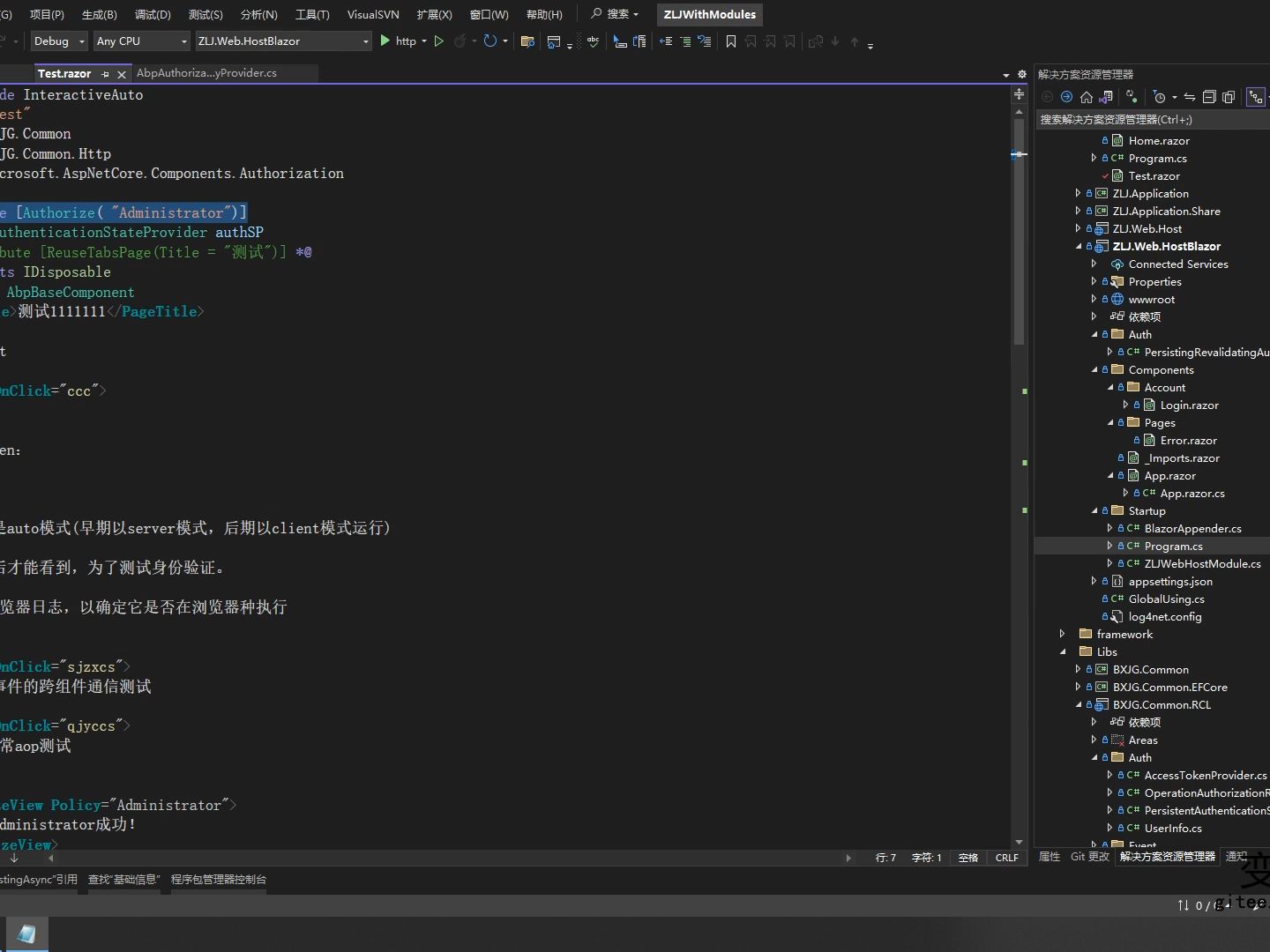Expand the framework folder
The width and height of the screenshot is (1270, 952).
(x=1063, y=635)
